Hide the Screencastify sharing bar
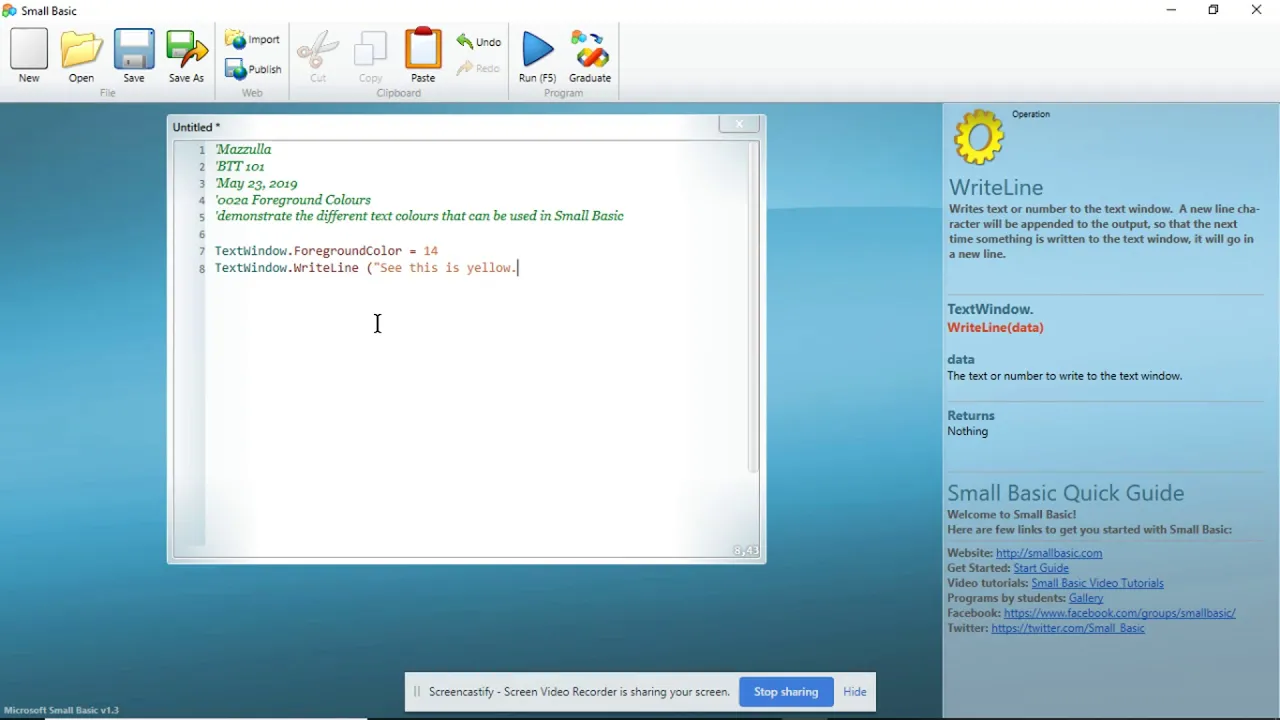Screen dimensions: 1280x720 point(855,692)
